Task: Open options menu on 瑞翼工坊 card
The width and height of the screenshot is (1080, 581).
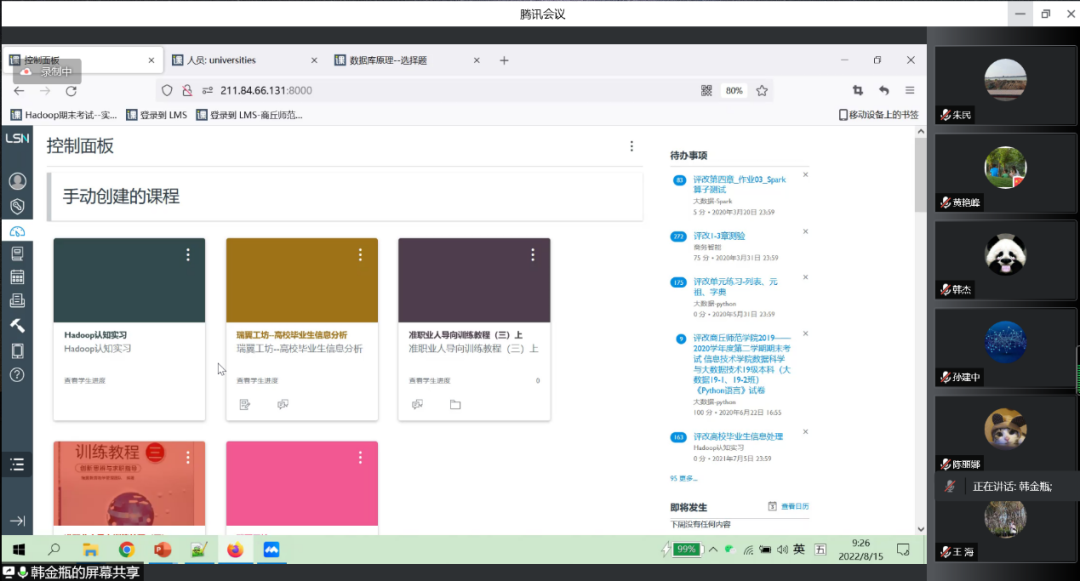Action: point(360,255)
